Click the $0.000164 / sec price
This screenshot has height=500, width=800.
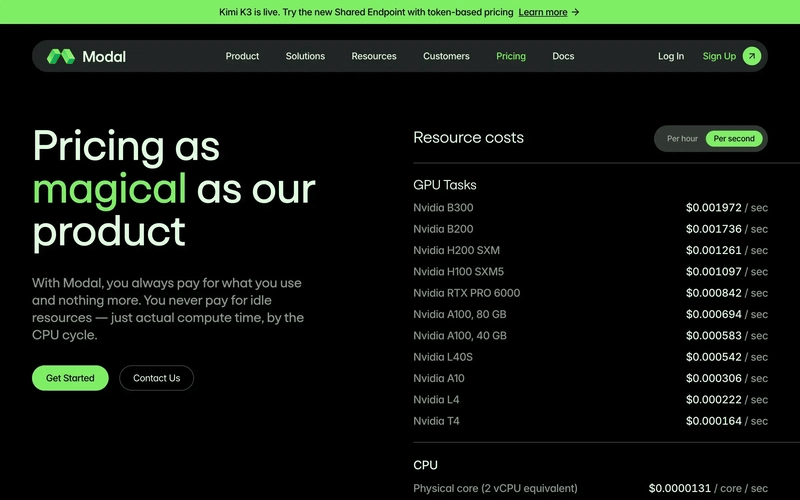(x=727, y=421)
